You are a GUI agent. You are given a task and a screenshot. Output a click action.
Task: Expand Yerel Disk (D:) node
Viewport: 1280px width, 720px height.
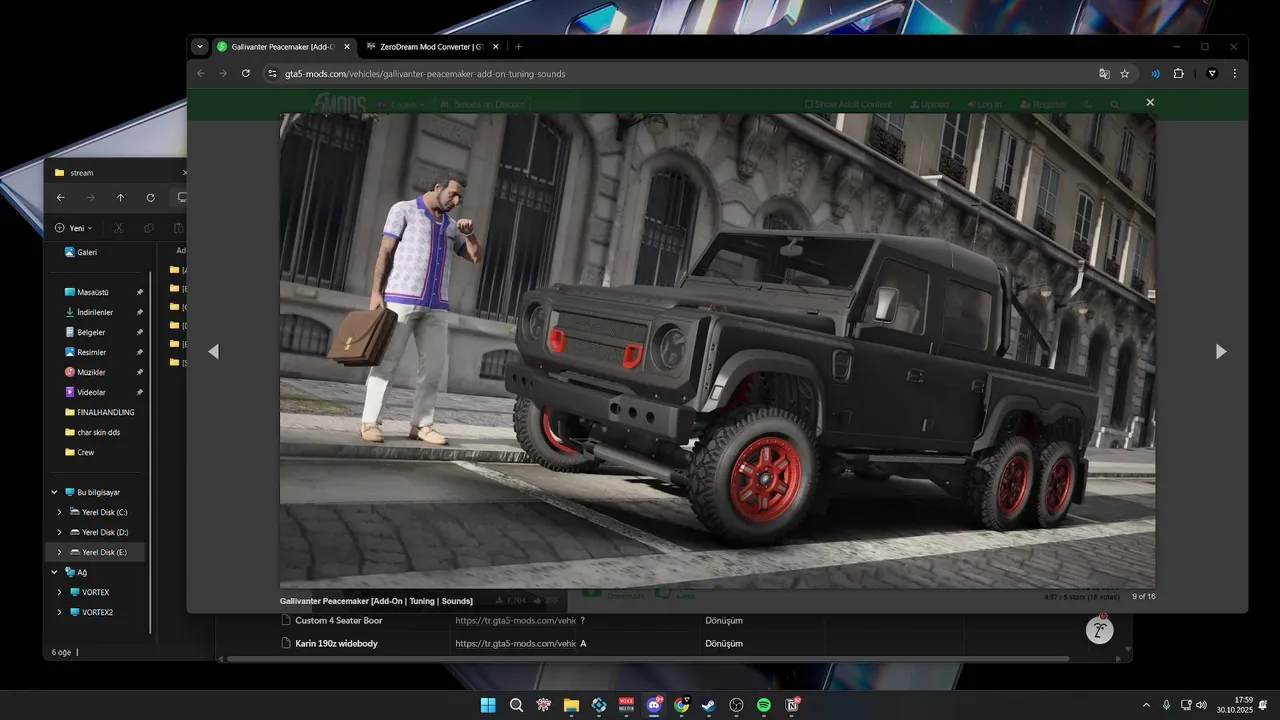pos(59,532)
